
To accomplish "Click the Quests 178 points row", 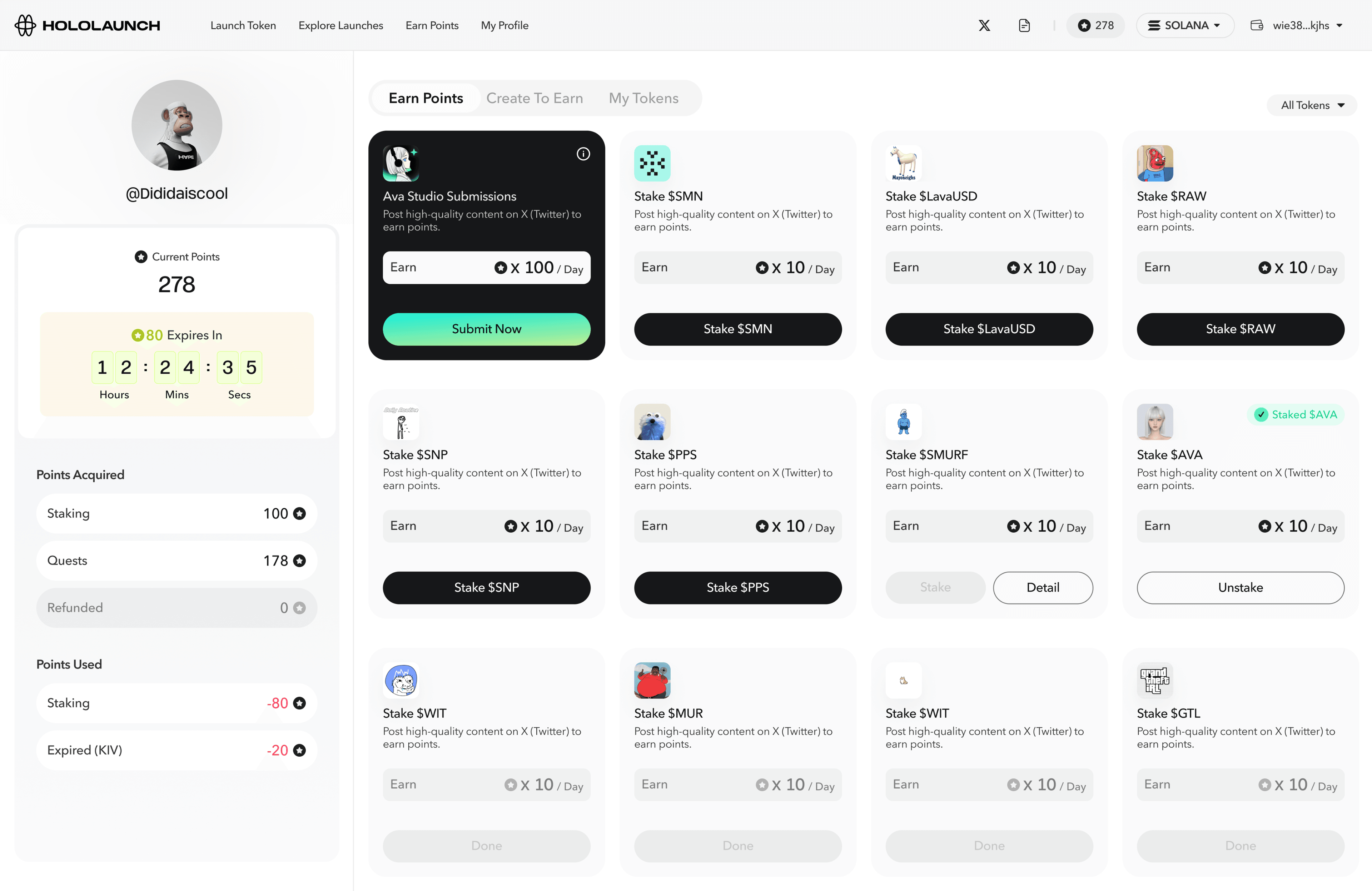I will 177,561.
